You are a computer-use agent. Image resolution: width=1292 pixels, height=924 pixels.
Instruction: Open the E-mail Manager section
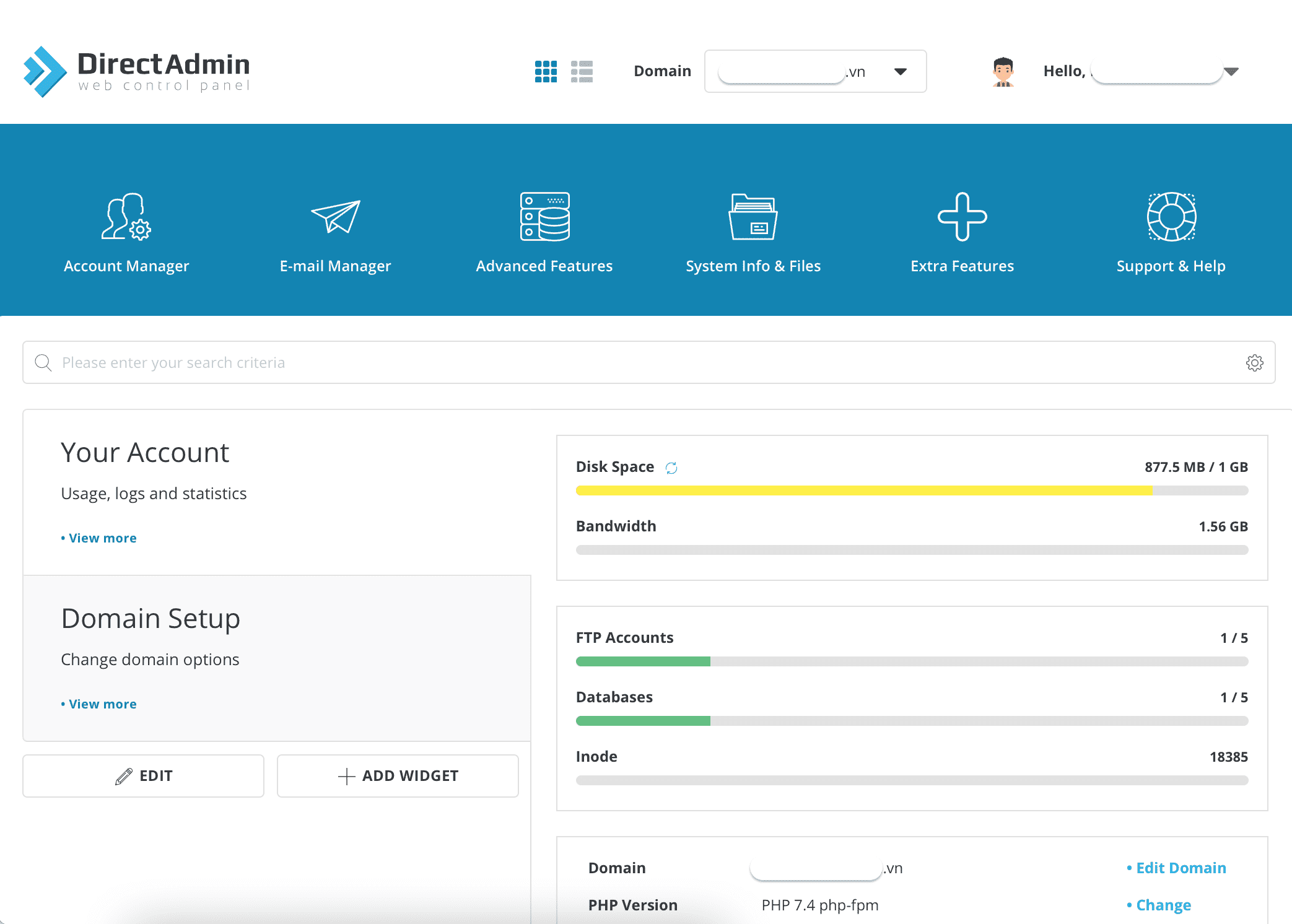pyautogui.click(x=335, y=232)
